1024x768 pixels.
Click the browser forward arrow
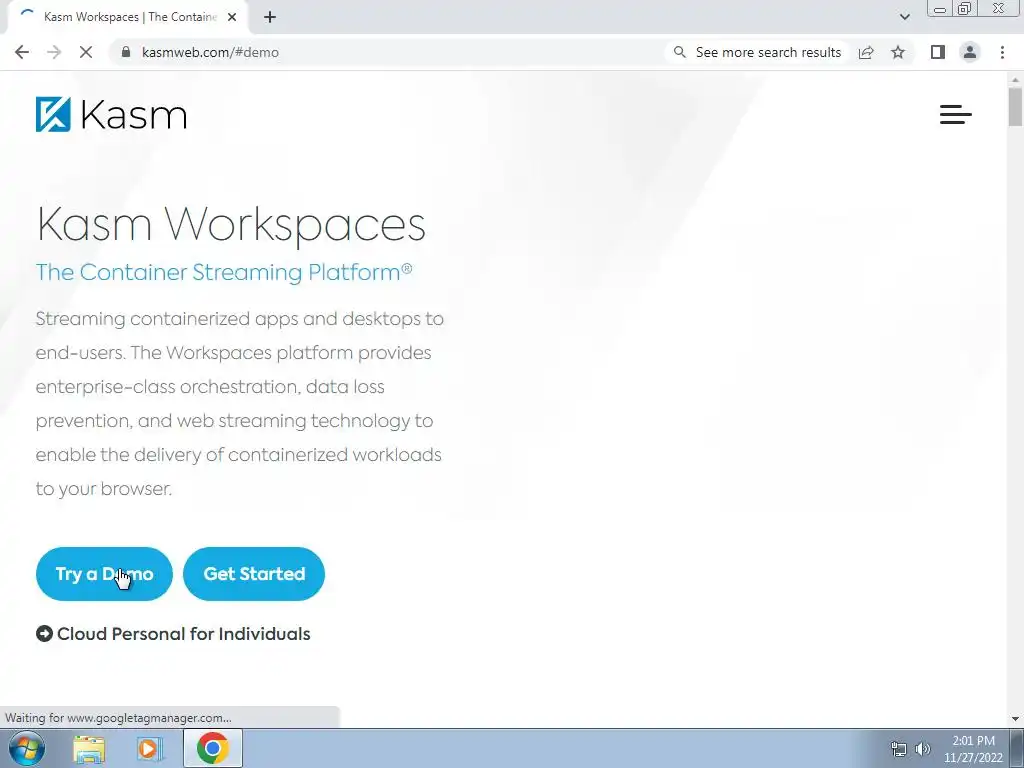tap(54, 52)
